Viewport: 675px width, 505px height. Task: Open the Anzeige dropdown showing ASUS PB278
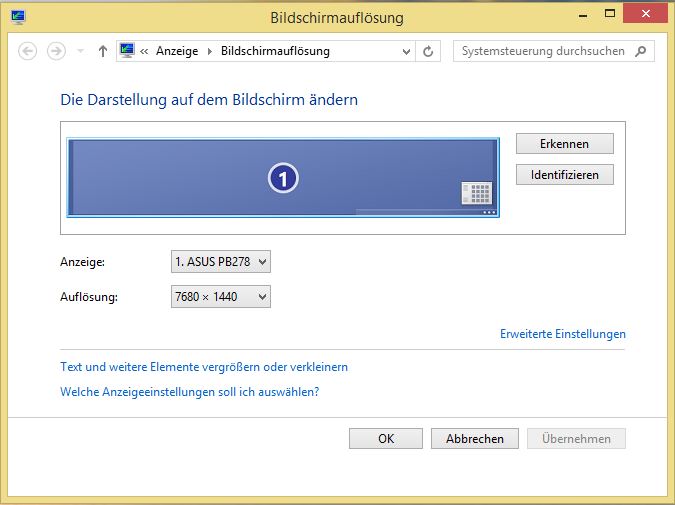[x=221, y=262]
